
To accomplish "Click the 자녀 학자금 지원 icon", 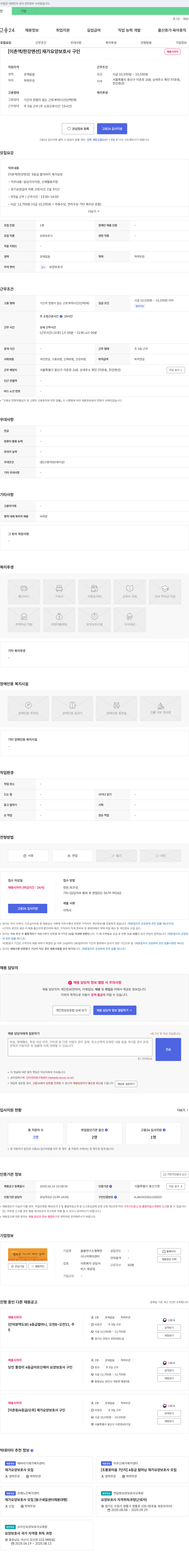I will click(165, 592).
